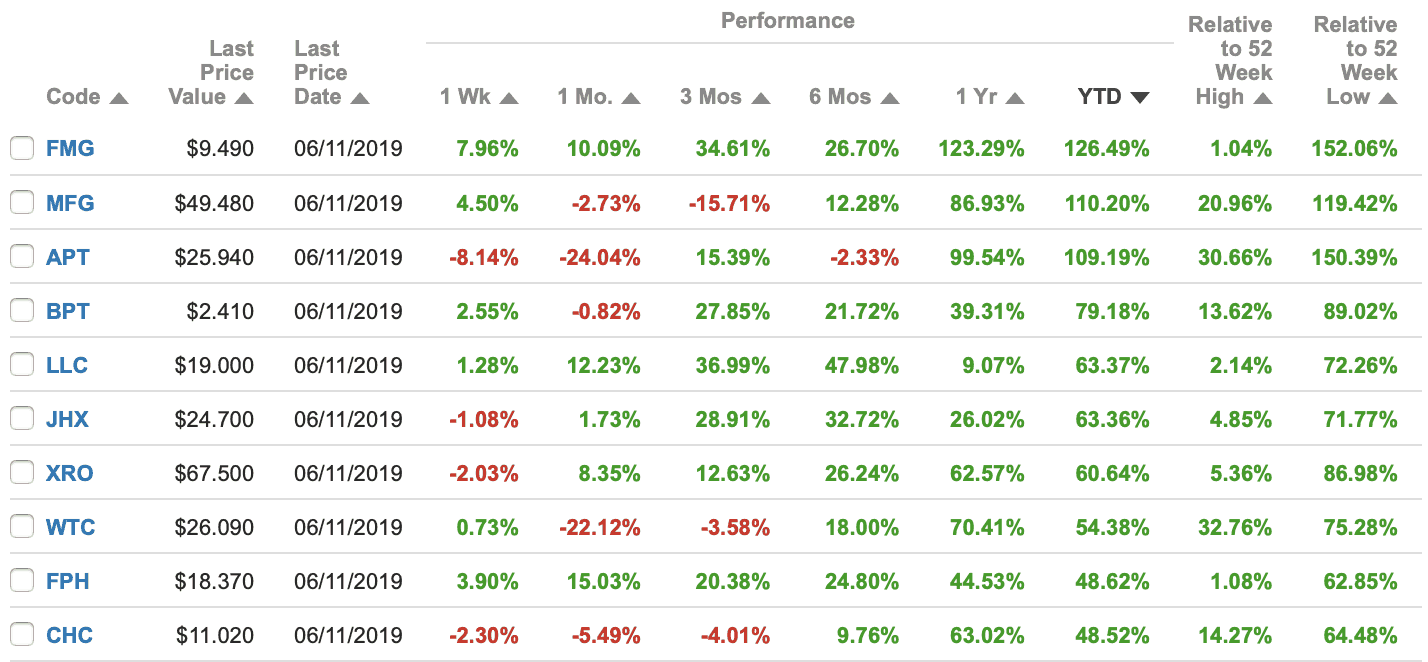Screen dimensions: 1428x662
Task: Click the 6 Mos sort arrow
Action: click(890, 98)
